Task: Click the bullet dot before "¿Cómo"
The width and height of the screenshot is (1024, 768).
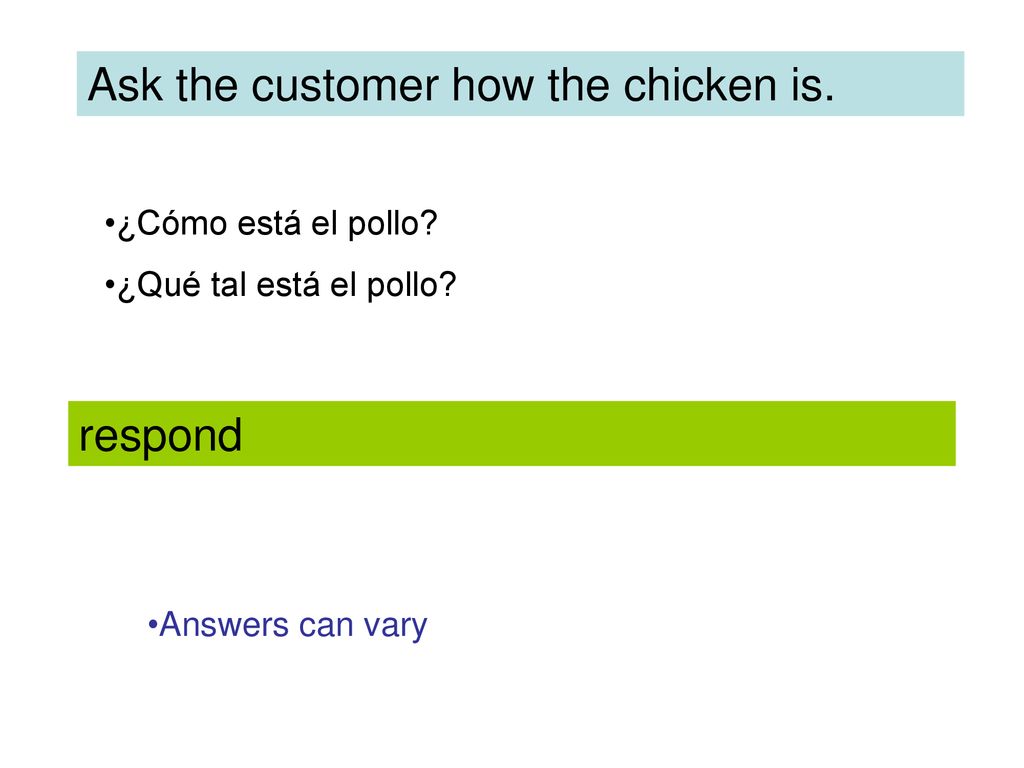Action: (x=109, y=224)
